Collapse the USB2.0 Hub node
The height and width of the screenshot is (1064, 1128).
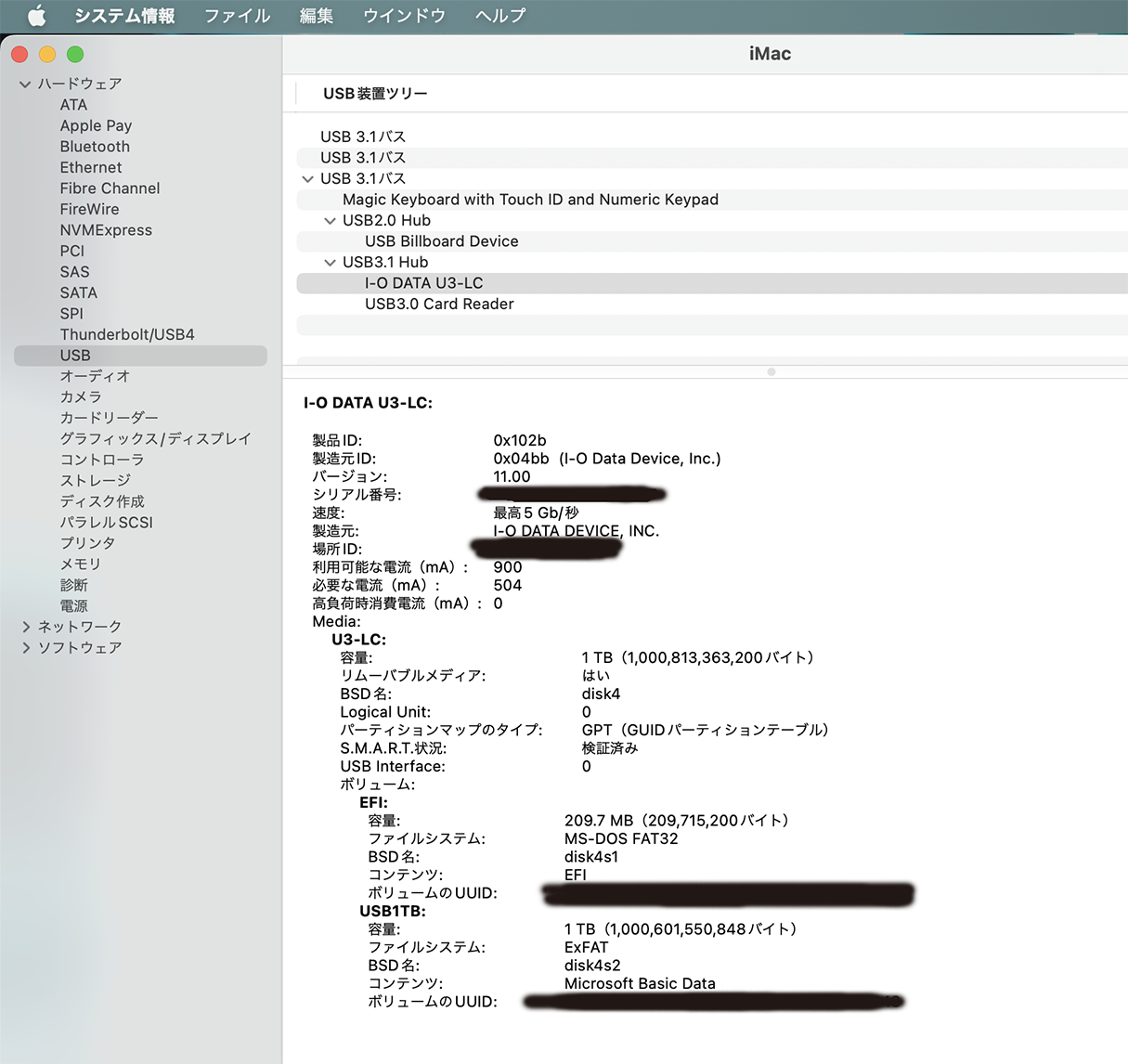point(330,221)
